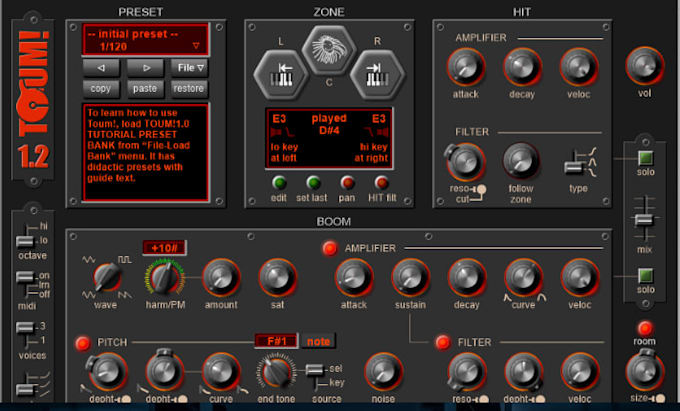The height and width of the screenshot is (411, 680).
Task: Click the HIT amplifier decay knob
Action: 522,67
